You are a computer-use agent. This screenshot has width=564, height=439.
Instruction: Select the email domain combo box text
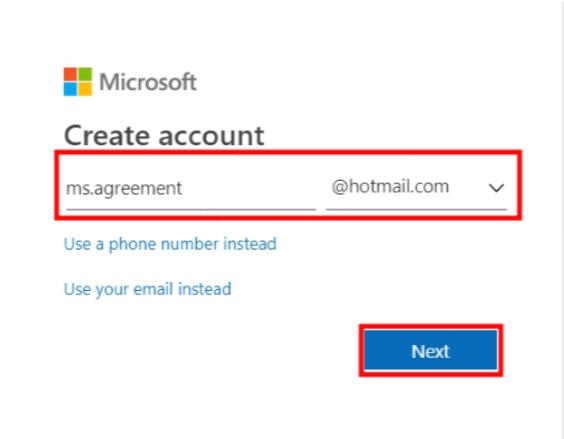[x=390, y=187]
